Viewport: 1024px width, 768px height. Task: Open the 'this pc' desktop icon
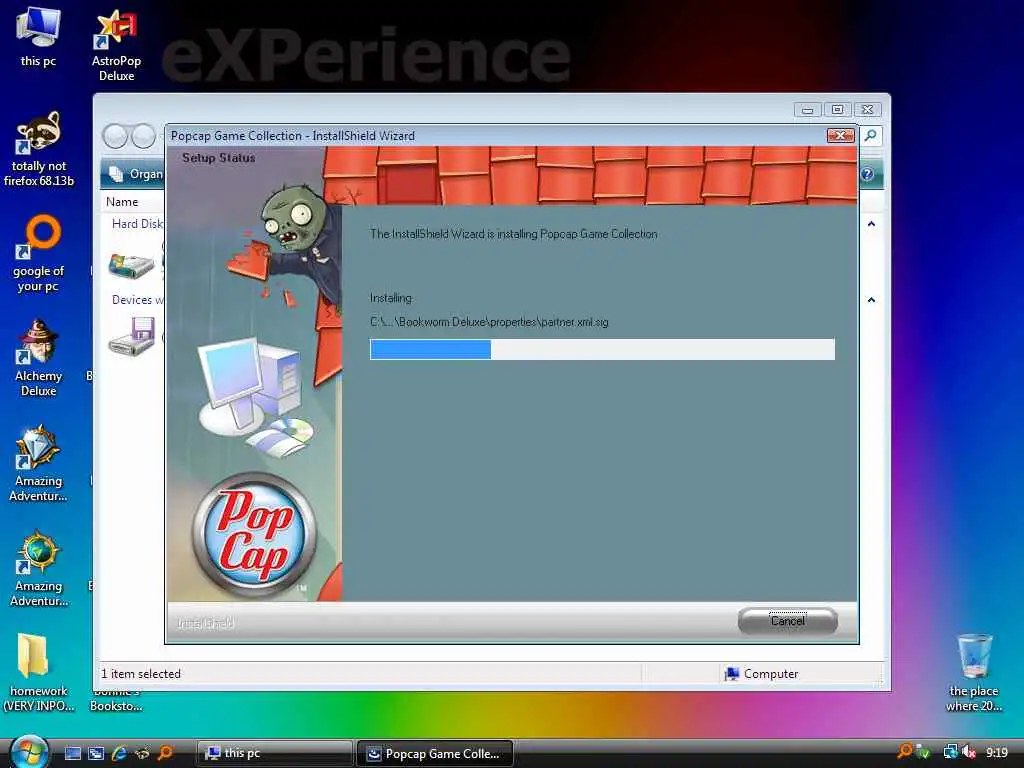pyautogui.click(x=38, y=37)
